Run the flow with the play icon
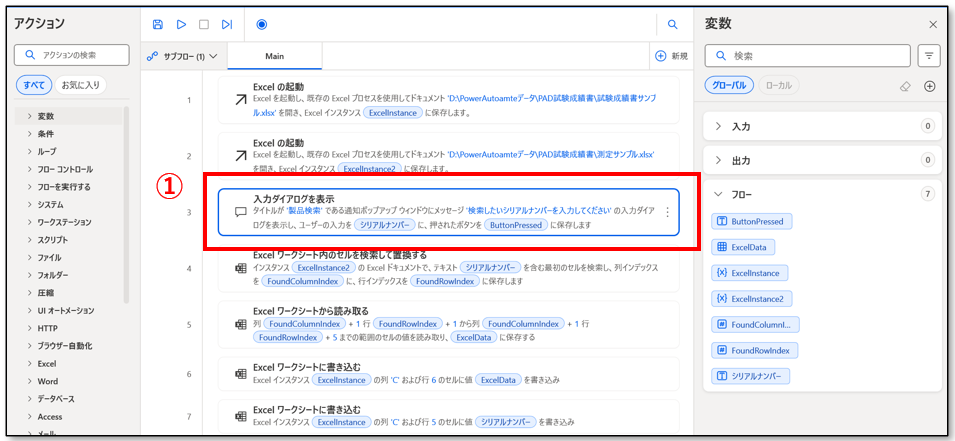Viewport: 955px width, 441px height. tap(181, 24)
